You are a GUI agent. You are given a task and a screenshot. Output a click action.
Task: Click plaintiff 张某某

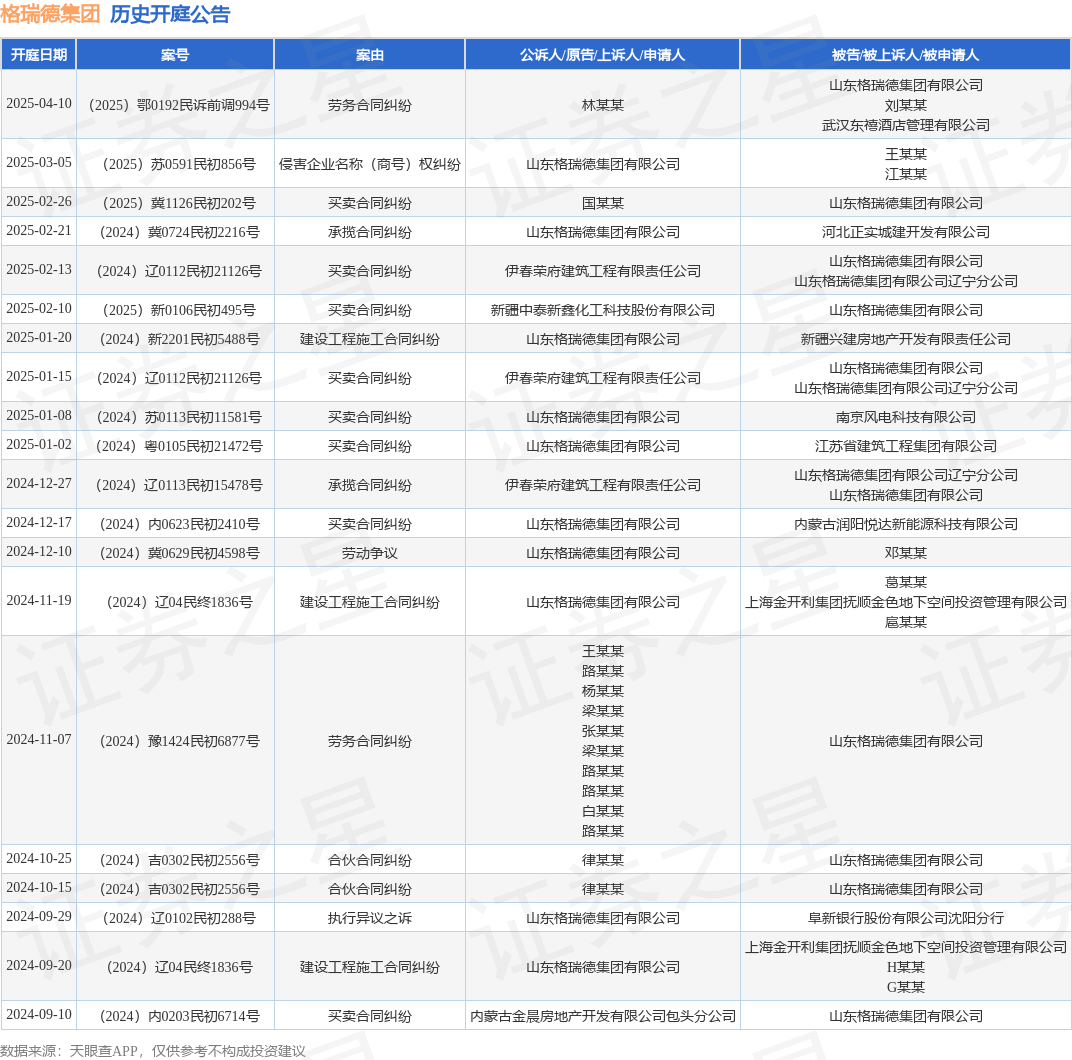pyautogui.click(x=602, y=731)
